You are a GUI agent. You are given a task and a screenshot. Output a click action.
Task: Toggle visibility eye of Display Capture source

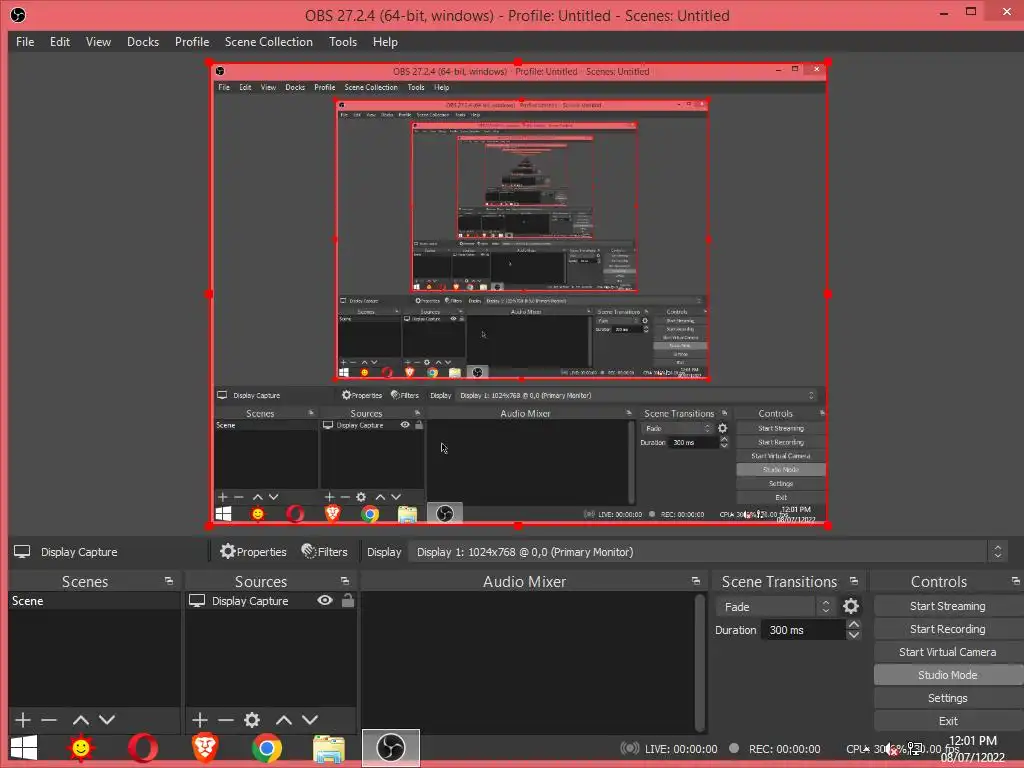pos(325,601)
